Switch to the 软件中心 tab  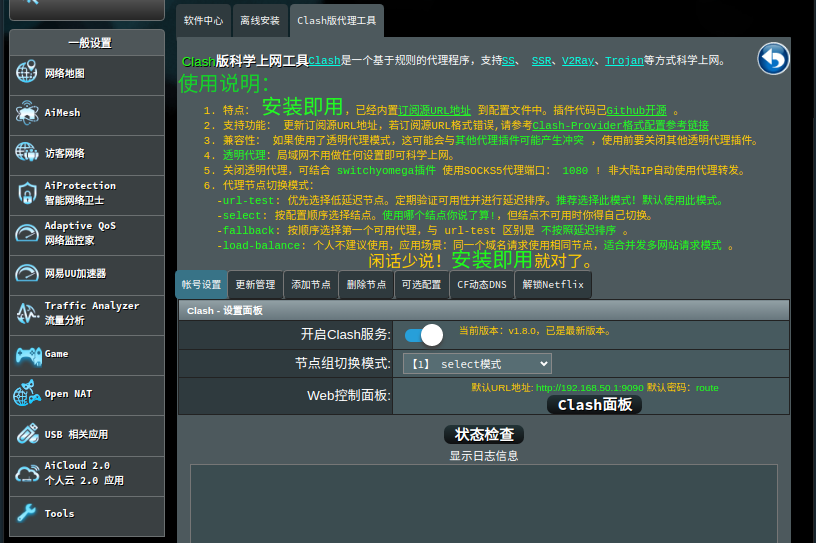click(203, 21)
